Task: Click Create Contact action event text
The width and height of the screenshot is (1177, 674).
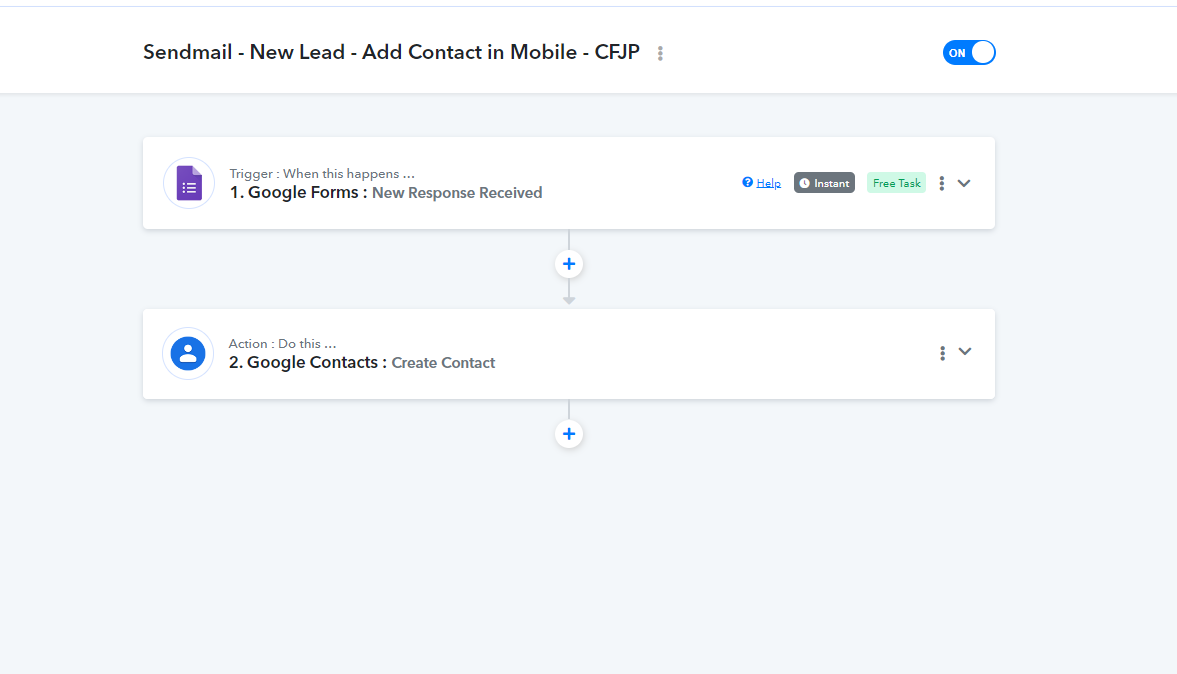Action: (443, 363)
